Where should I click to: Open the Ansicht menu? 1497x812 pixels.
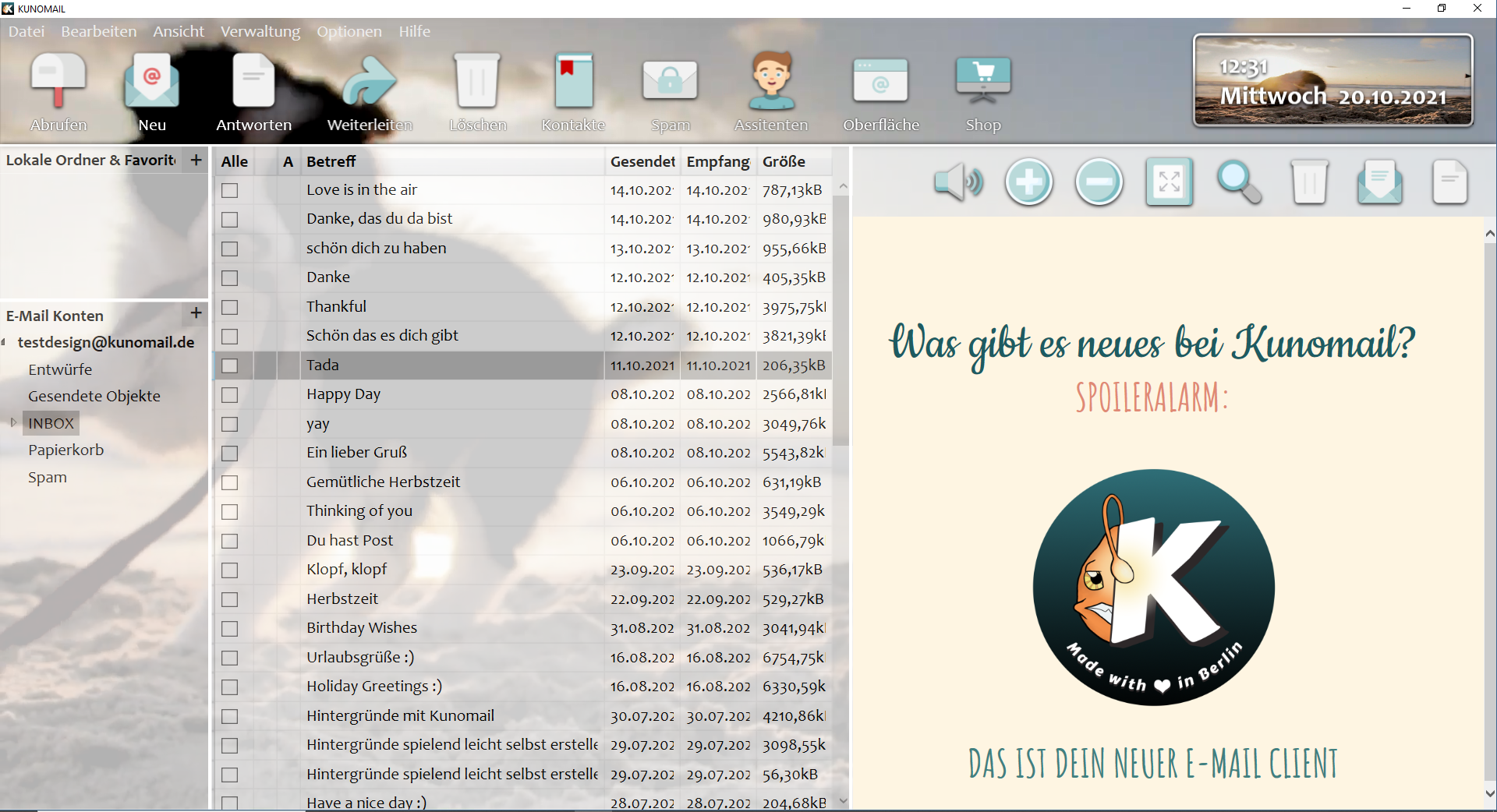pos(179,31)
